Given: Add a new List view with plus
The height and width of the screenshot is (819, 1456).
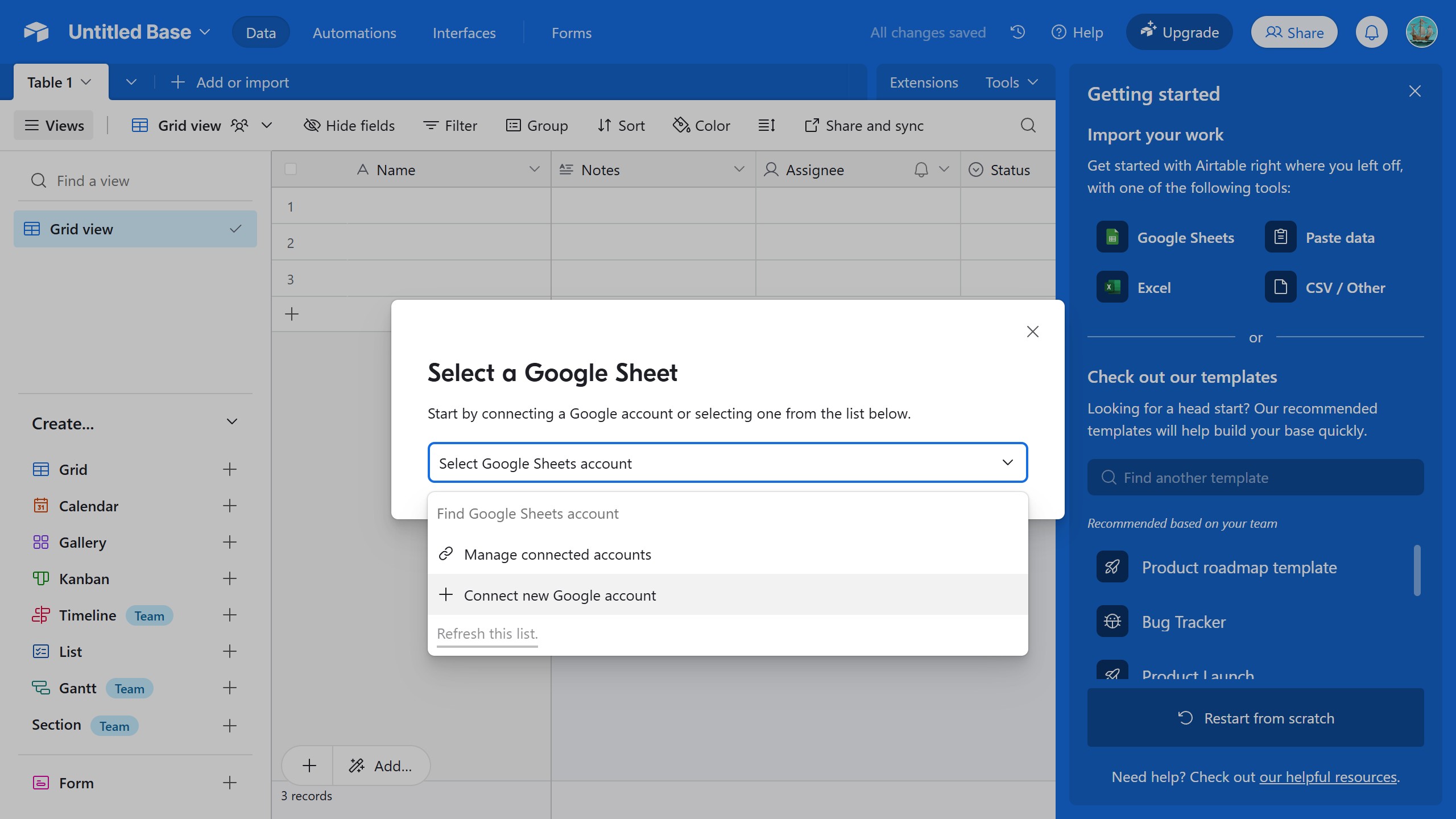Looking at the screenshot, I should click(230, 651).
